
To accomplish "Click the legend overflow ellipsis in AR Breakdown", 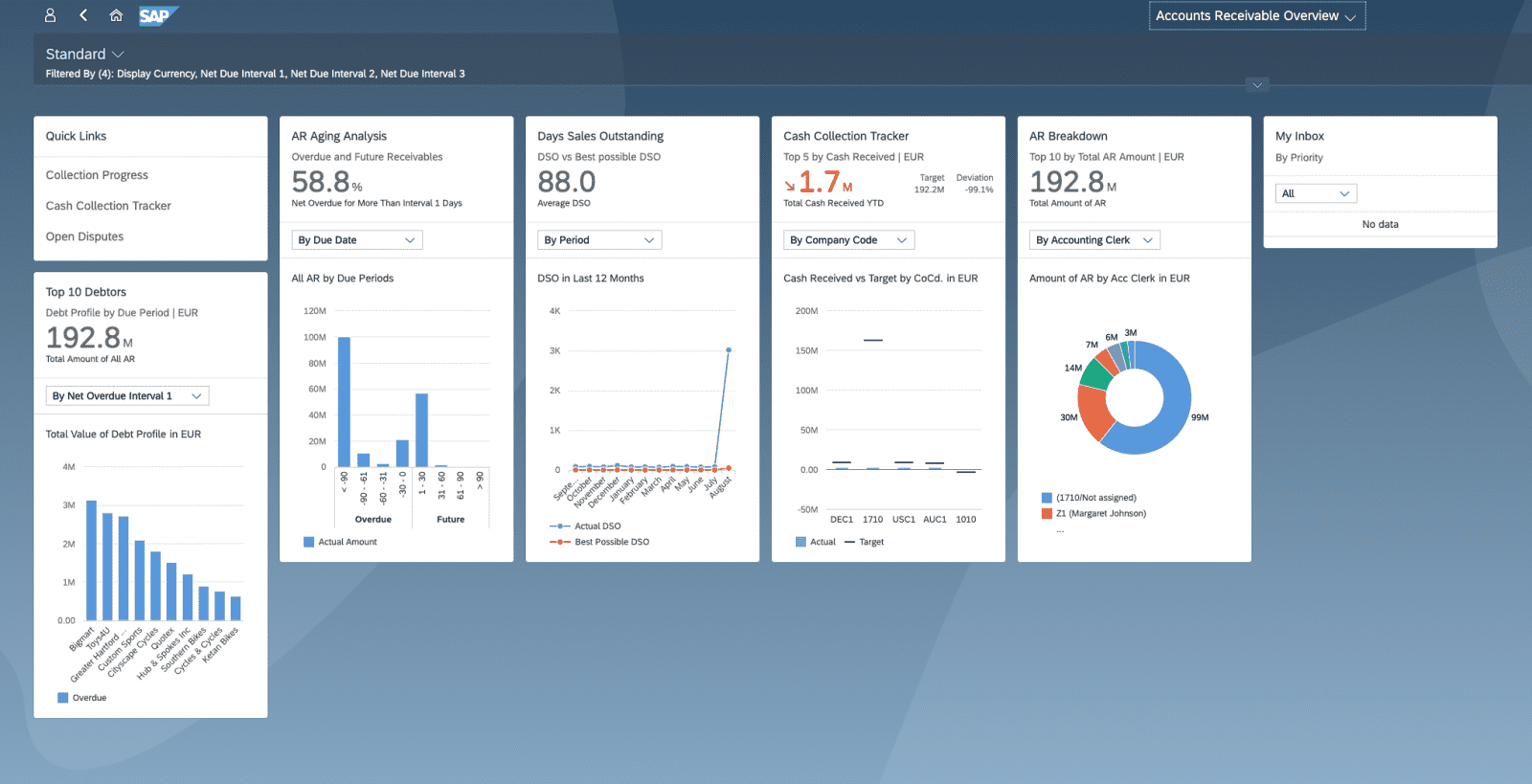I will [1060, 530].
